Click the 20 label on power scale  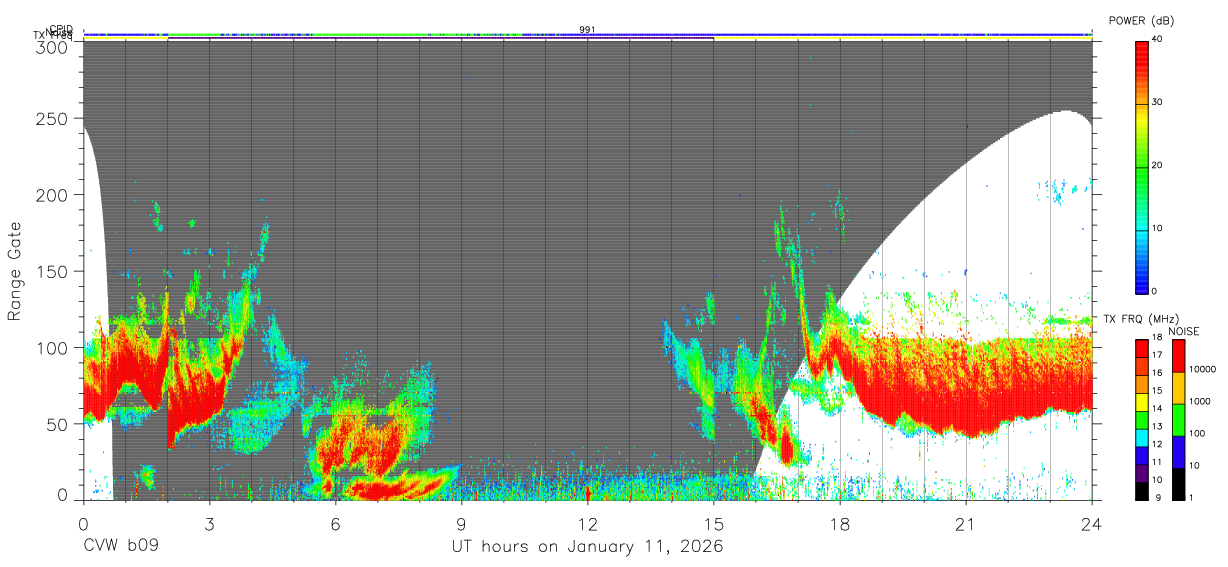click(1157, 166)
